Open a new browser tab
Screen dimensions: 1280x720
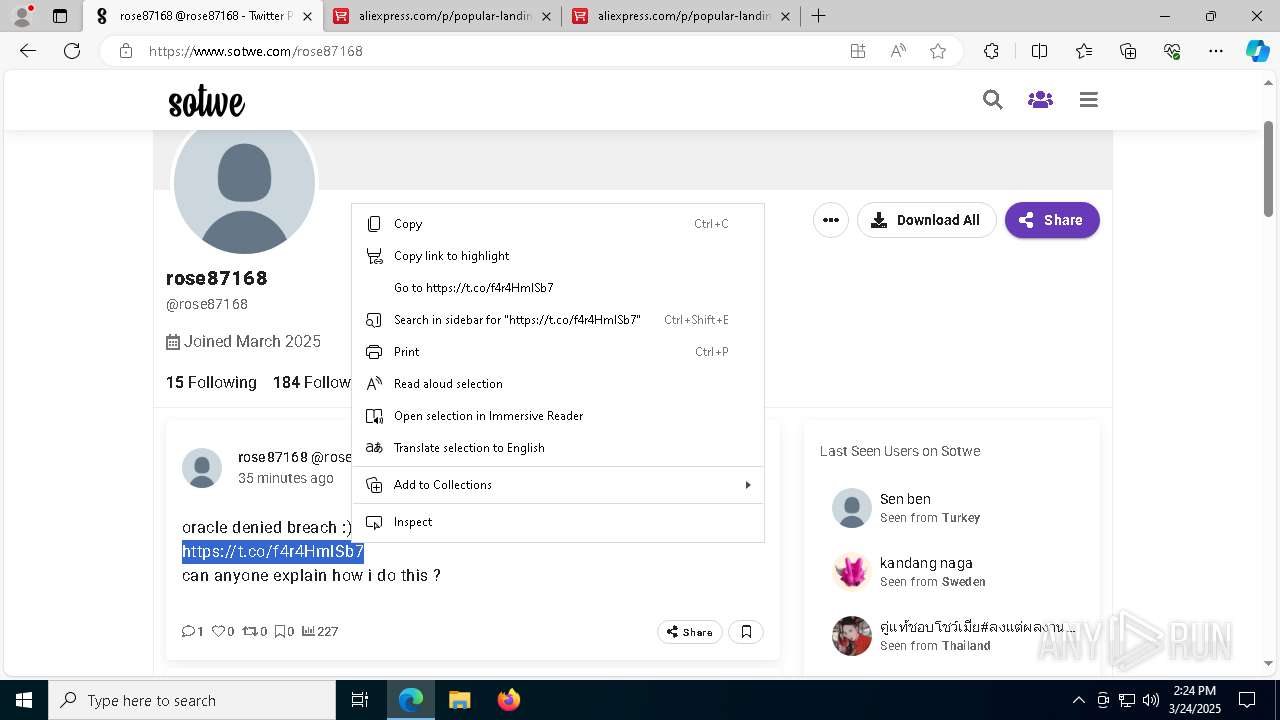818,16
